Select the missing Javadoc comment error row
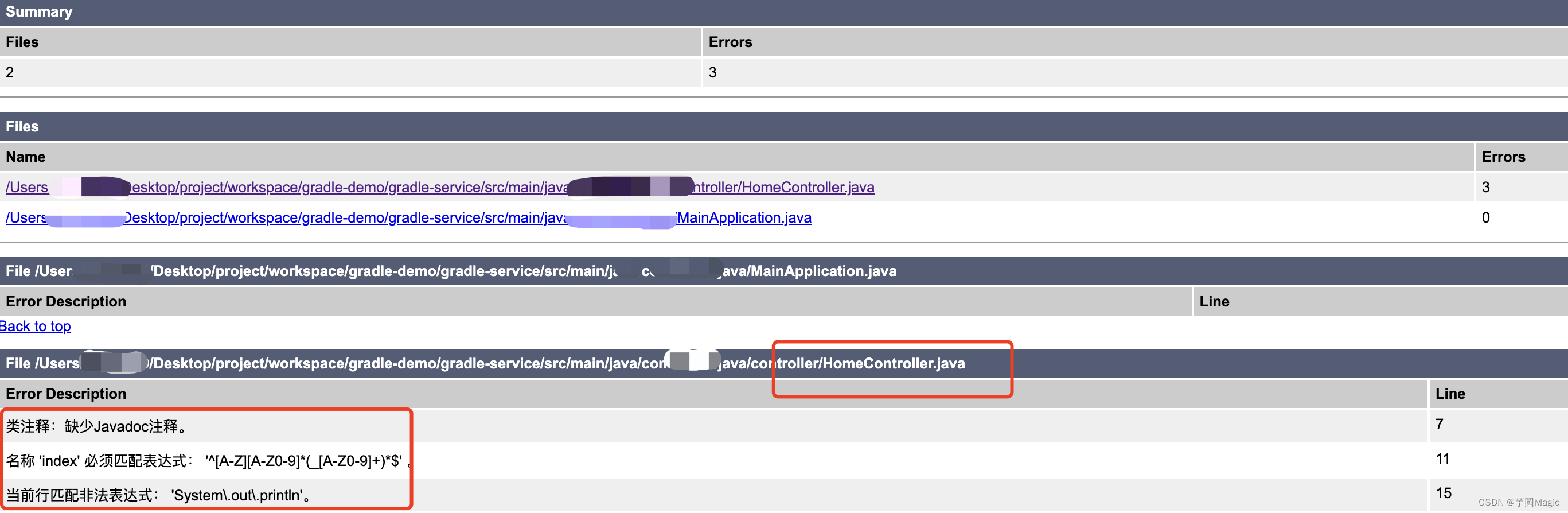 (713, 426)
